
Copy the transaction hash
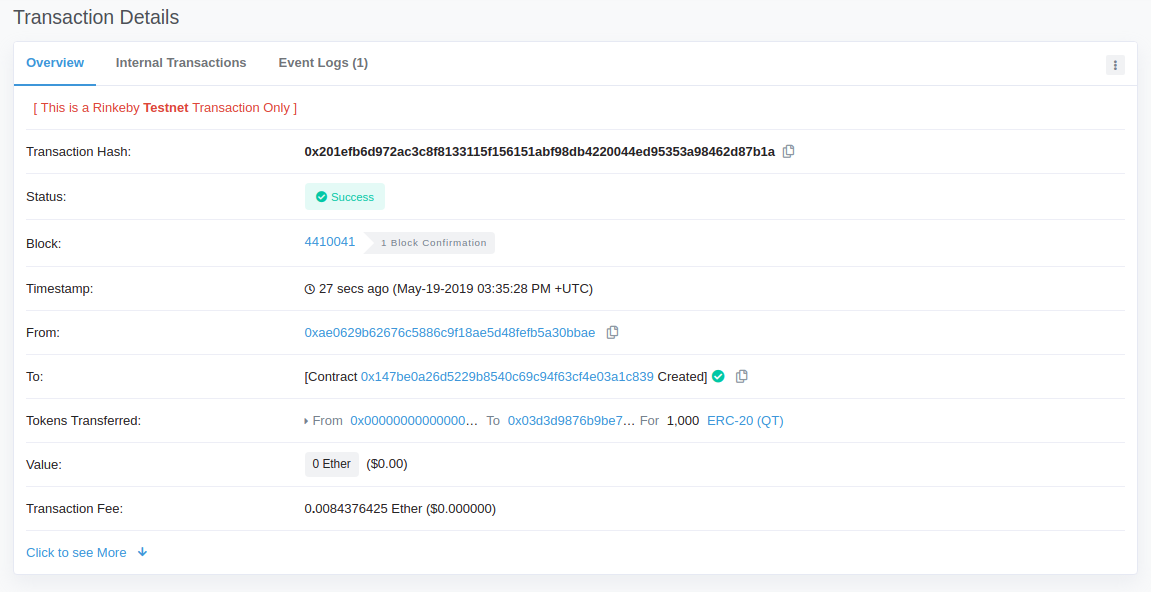click(x=788, y=151)
